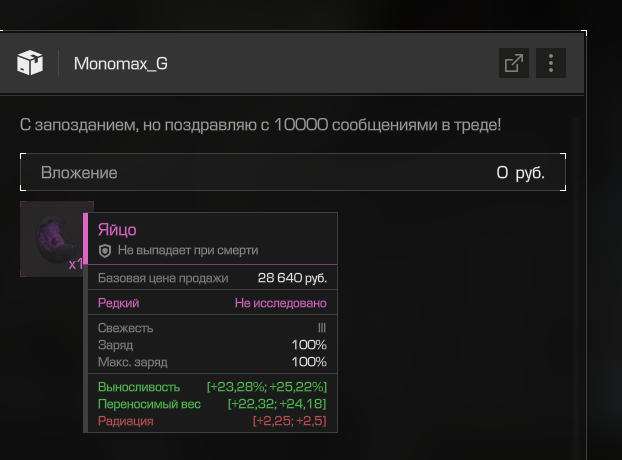Click the Базовая цена продажи row
Viewport: 622px width, 460px height.
tap(212, 278)
